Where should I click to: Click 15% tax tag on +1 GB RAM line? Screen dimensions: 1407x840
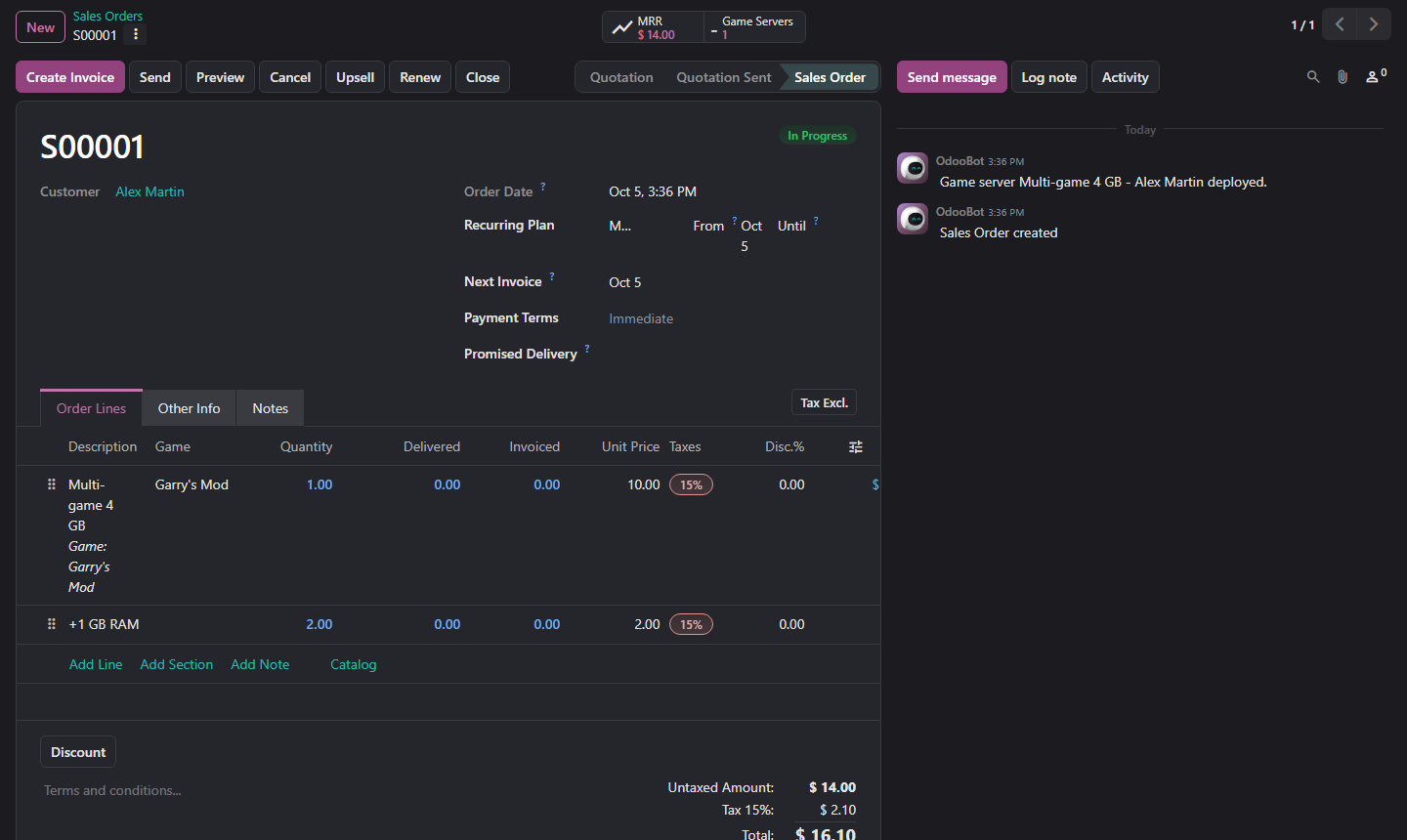pyautogui.click(x=691, y=624)
